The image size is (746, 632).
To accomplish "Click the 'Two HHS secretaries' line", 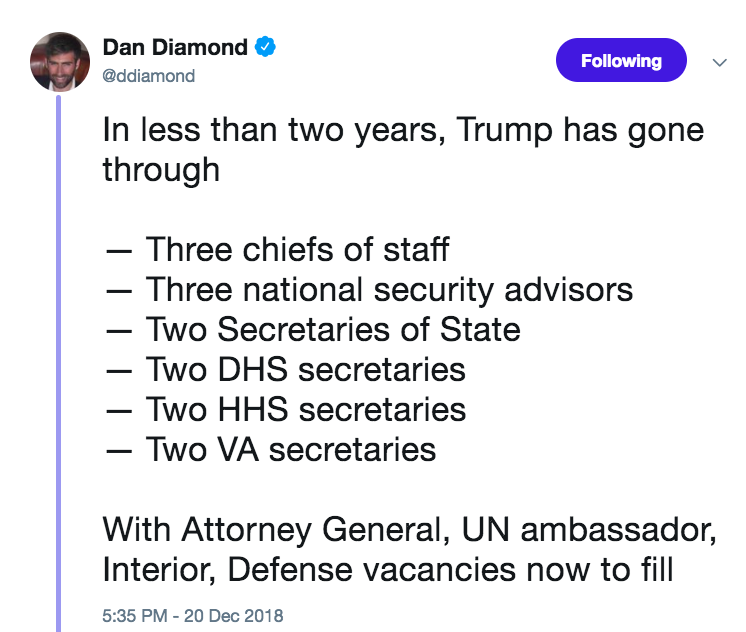I will [286, 409].
